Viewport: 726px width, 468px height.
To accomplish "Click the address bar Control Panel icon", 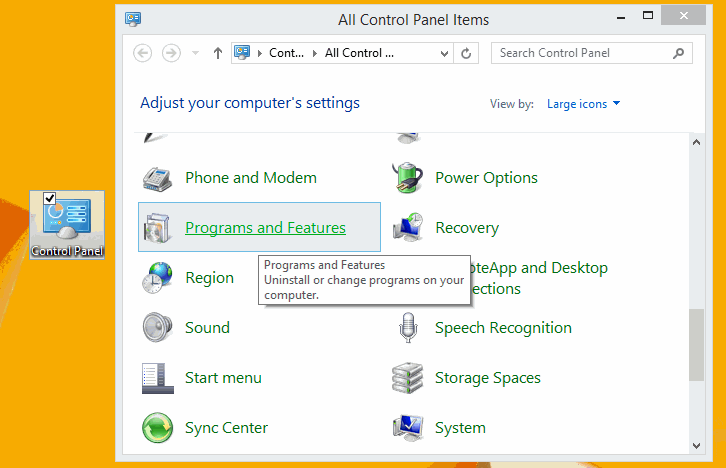I will [x=242, y=52].
